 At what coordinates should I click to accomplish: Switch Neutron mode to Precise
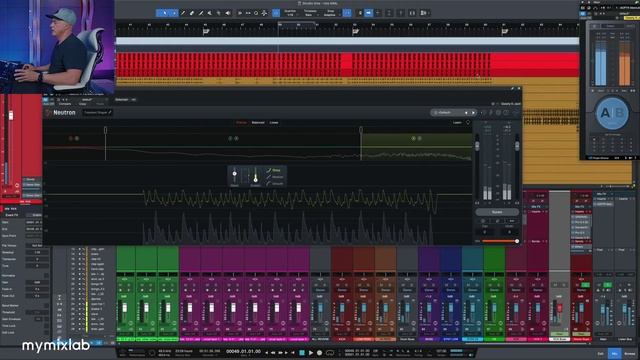pos(241,122)
